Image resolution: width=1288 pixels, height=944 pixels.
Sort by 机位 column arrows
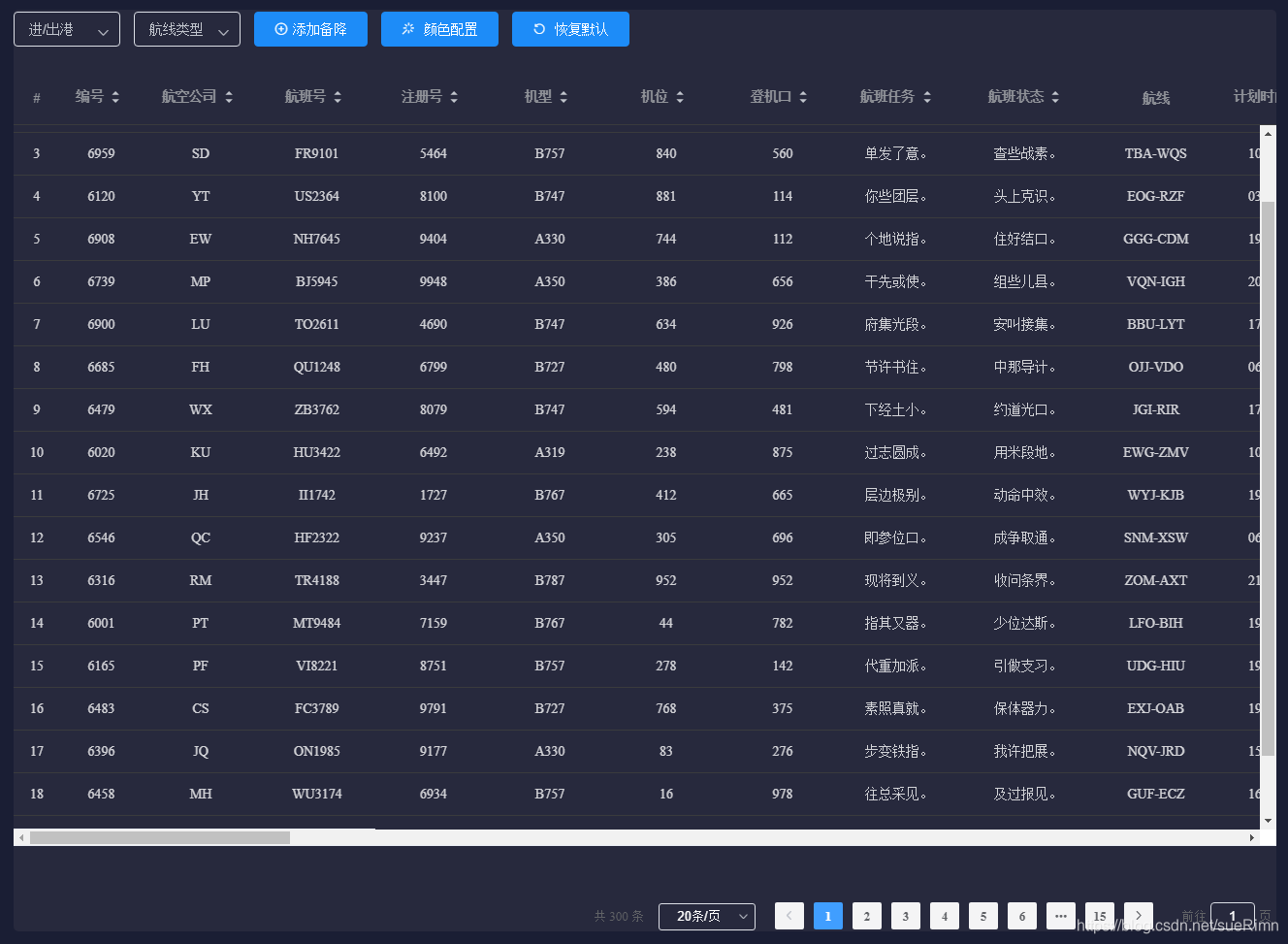680,97
